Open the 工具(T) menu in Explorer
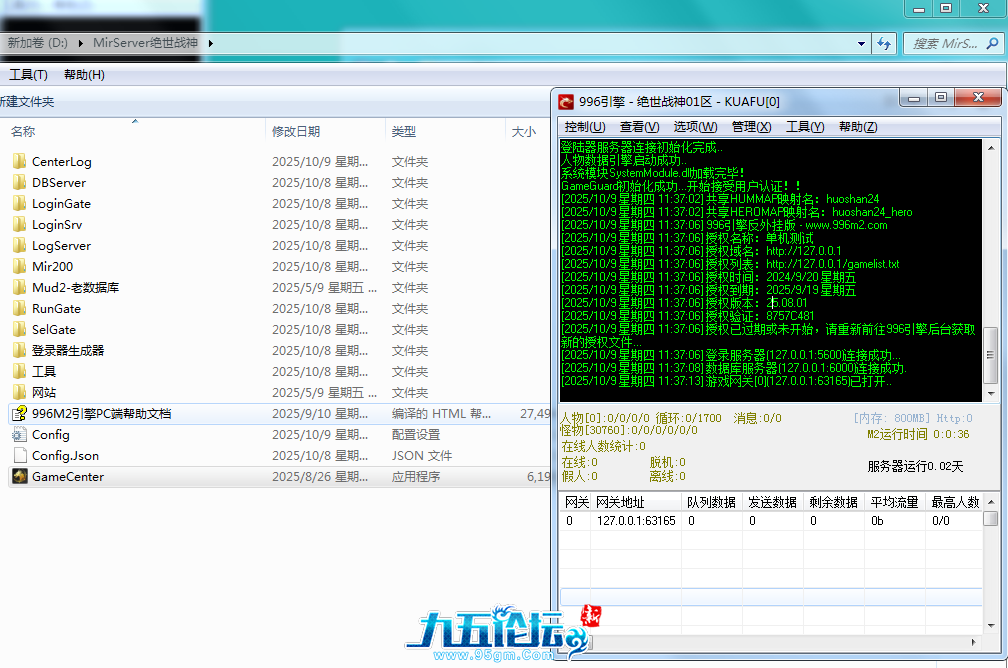Screen dimensions: 1008x668 point(28,75)
